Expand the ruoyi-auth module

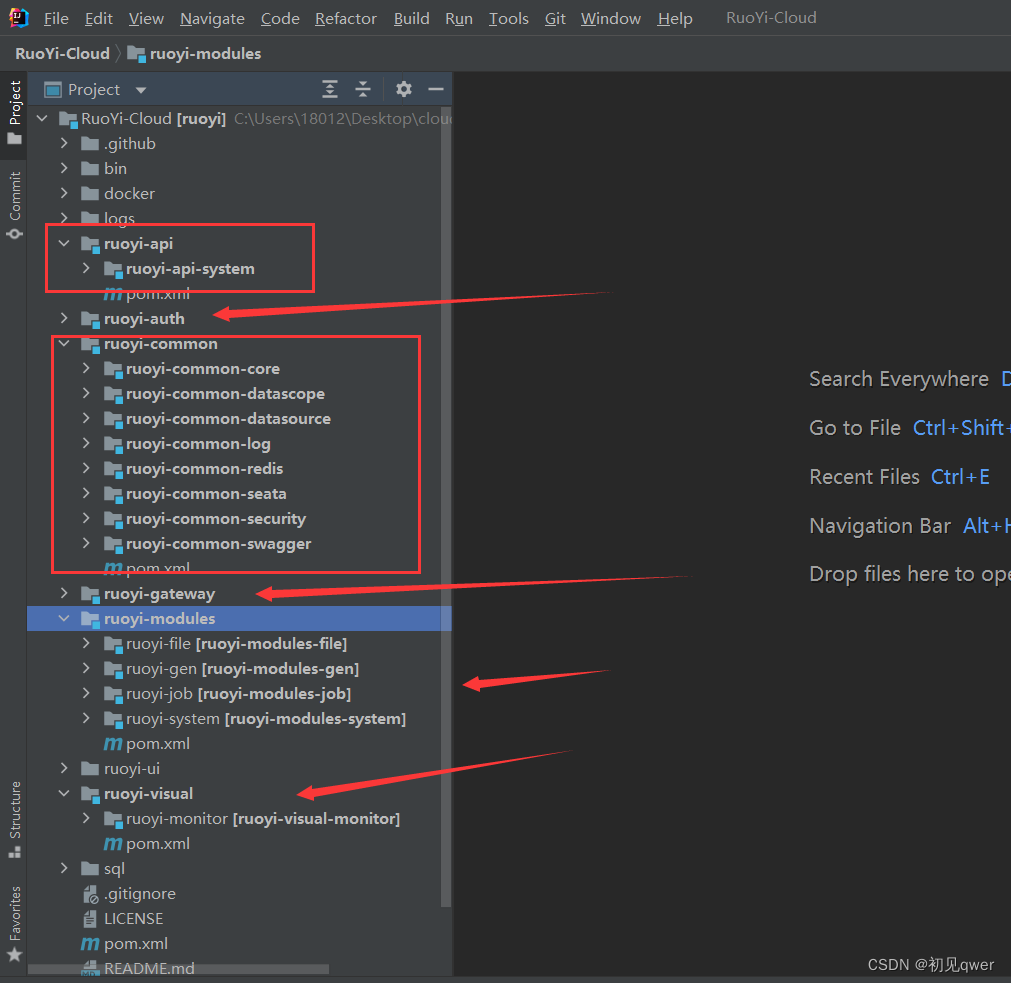point(64,318)
